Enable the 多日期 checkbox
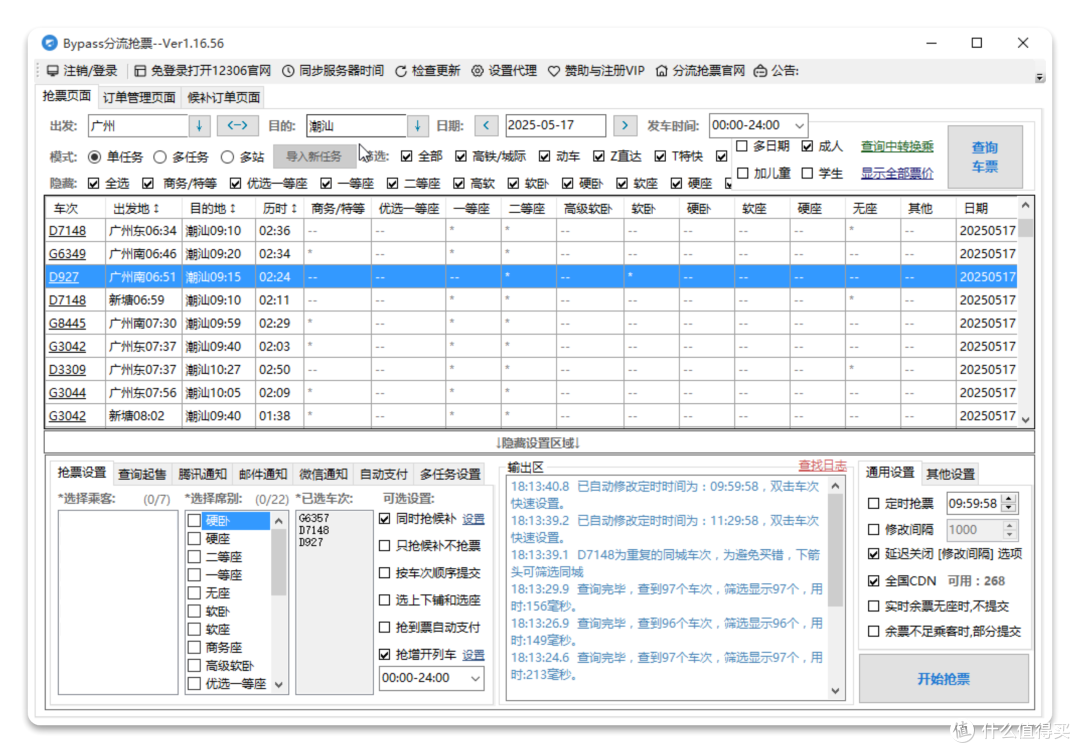Viewport: 1080px width, 753px height. [742, 146]
